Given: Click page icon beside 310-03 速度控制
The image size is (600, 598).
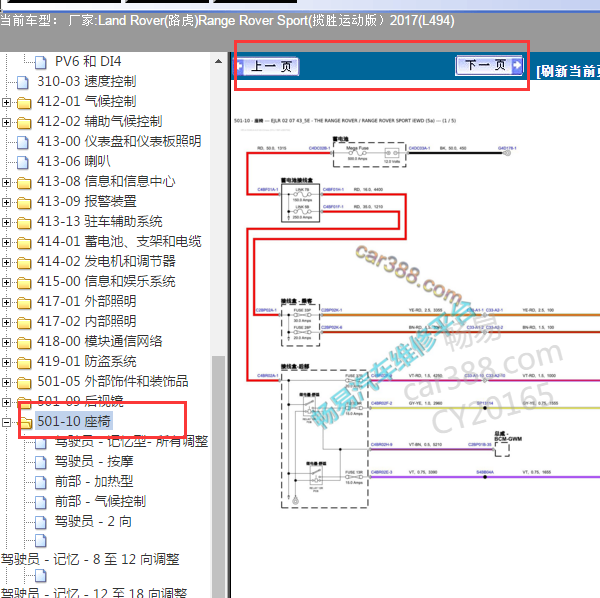Looking at the screenshot, I should (23, 82).
